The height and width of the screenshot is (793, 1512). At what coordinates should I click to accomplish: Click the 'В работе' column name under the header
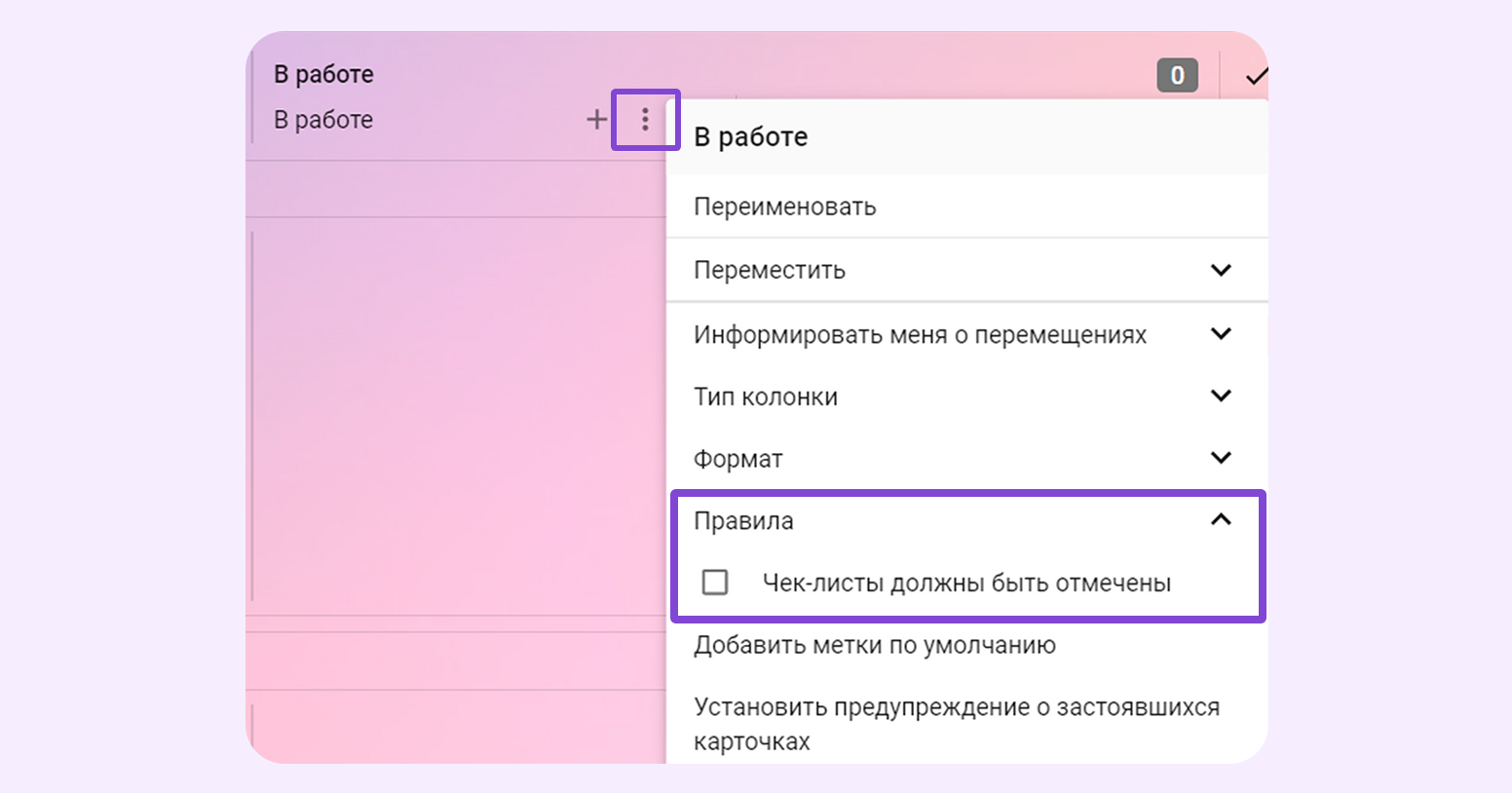323,120
